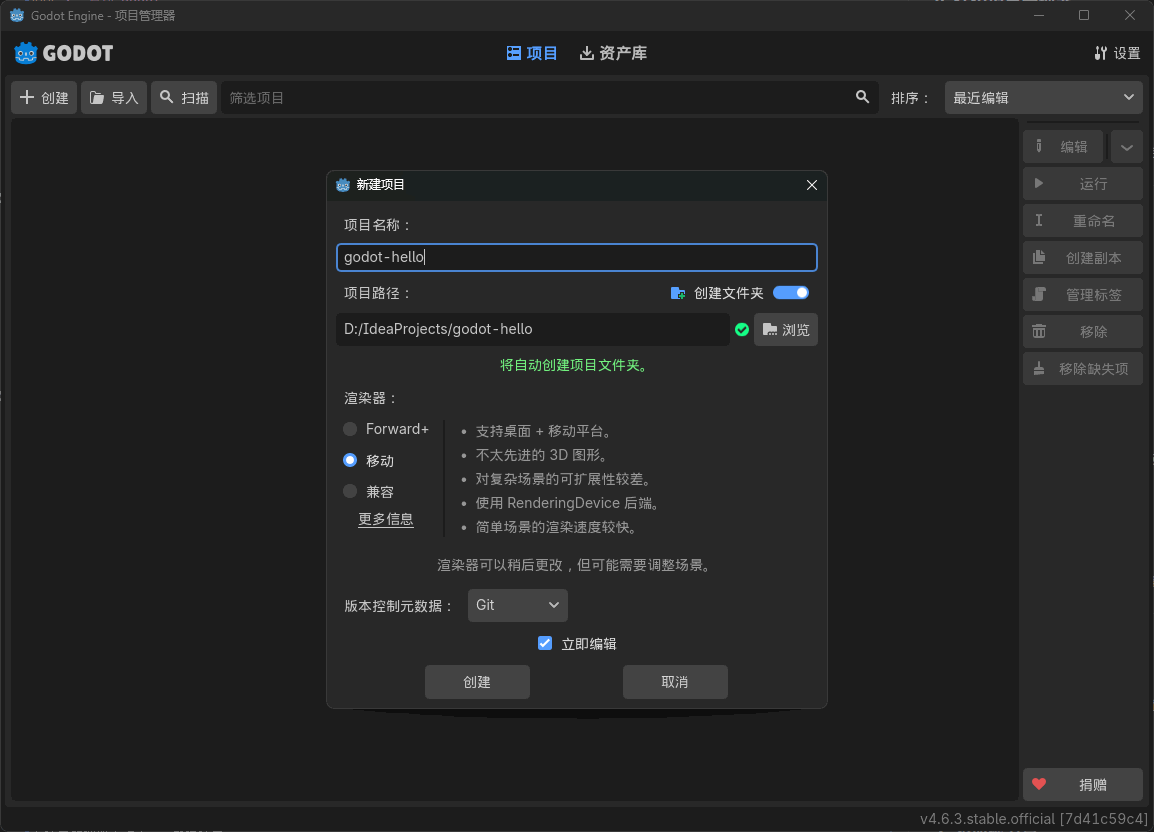Click the project path field
Image resolution: width=1154 pixels, height=832 pixels.
[x=532, y=329]
